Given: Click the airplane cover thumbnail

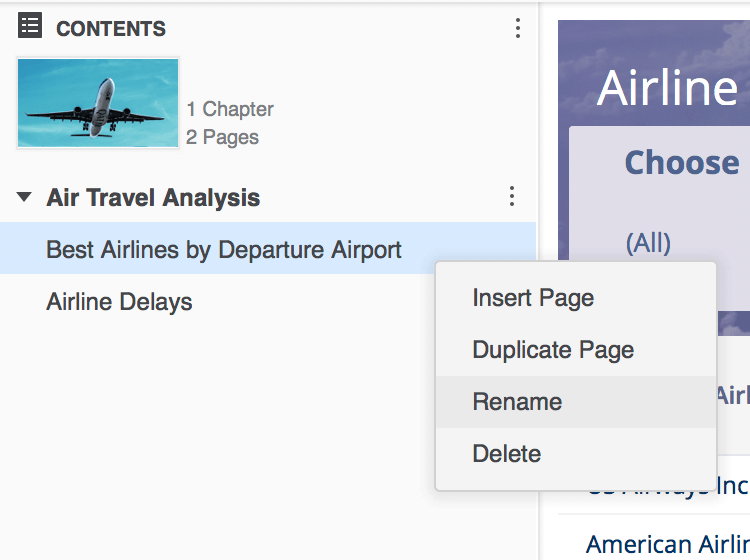Looking at the screenshot, I should [x=98, y=103].
